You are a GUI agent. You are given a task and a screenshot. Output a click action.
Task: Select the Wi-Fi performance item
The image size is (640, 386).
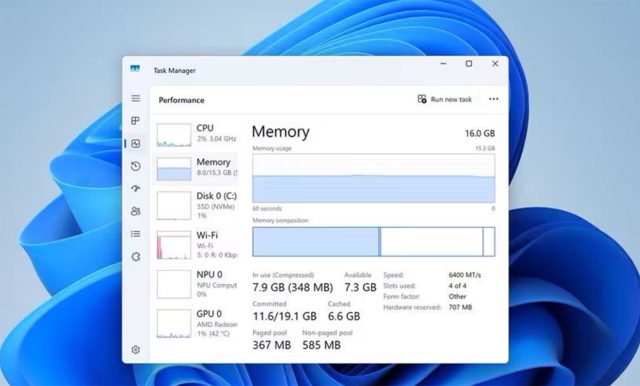click(196, 245)
